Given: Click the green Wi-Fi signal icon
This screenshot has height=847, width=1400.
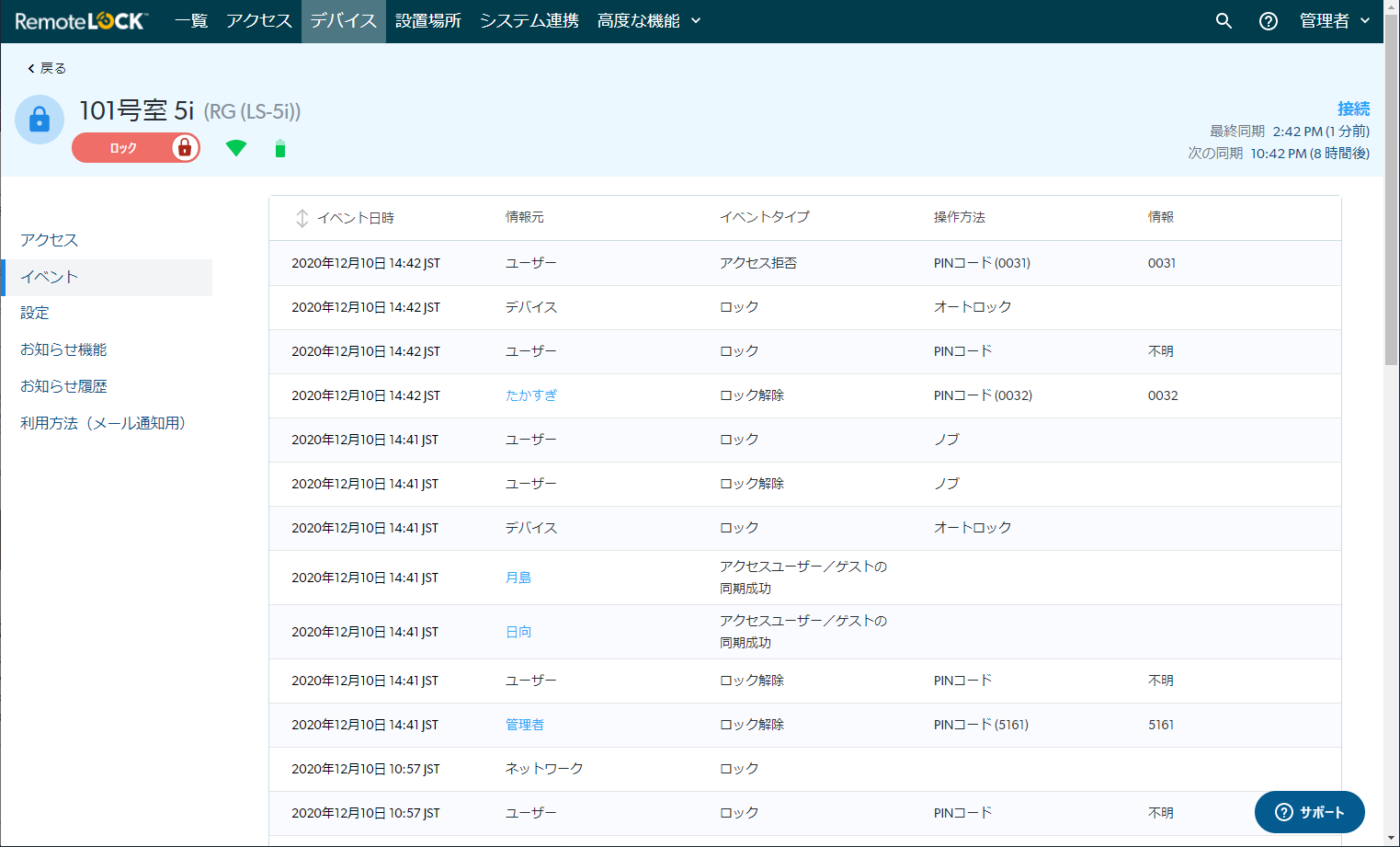Looking at the screenshot, I should (x=236, y=148).
